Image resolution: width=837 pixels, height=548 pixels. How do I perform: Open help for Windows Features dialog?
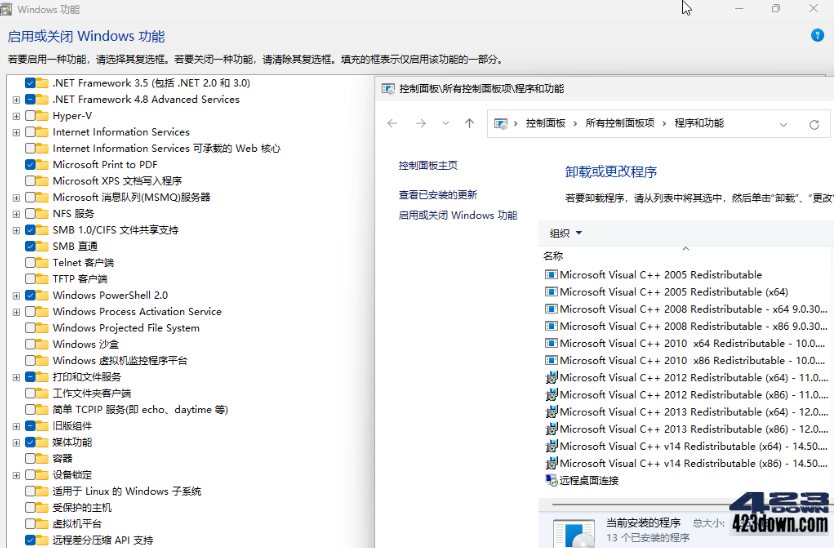coord(817,36)
